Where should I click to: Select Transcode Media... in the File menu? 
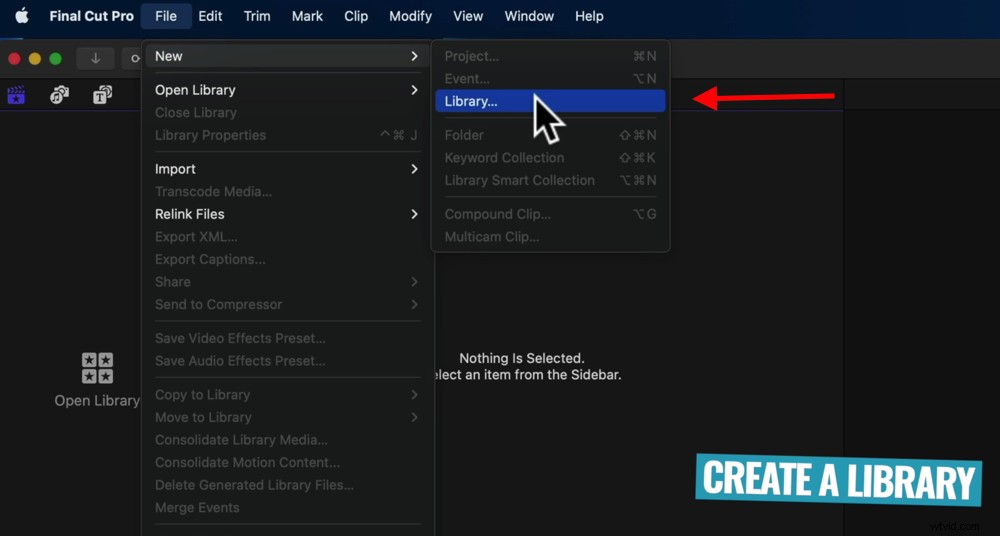coord(288,191)
